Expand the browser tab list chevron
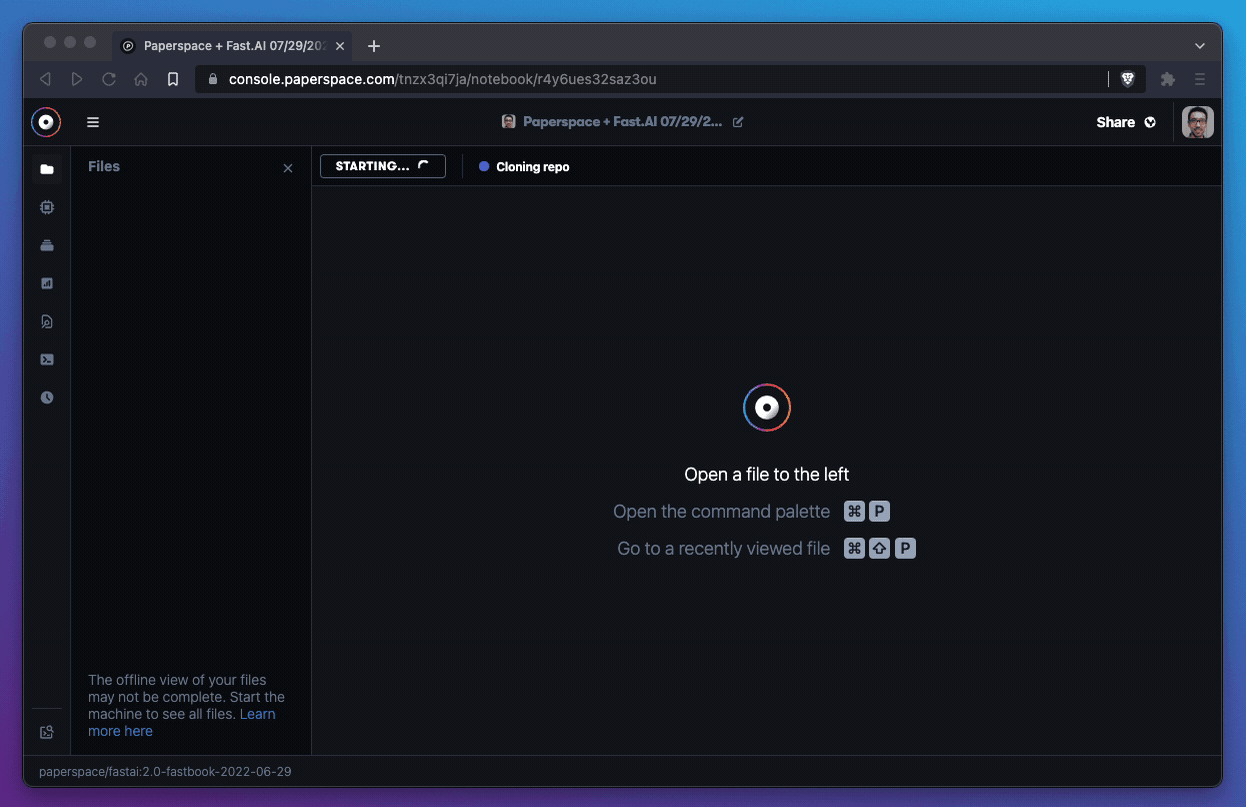 coord(1200,46)
